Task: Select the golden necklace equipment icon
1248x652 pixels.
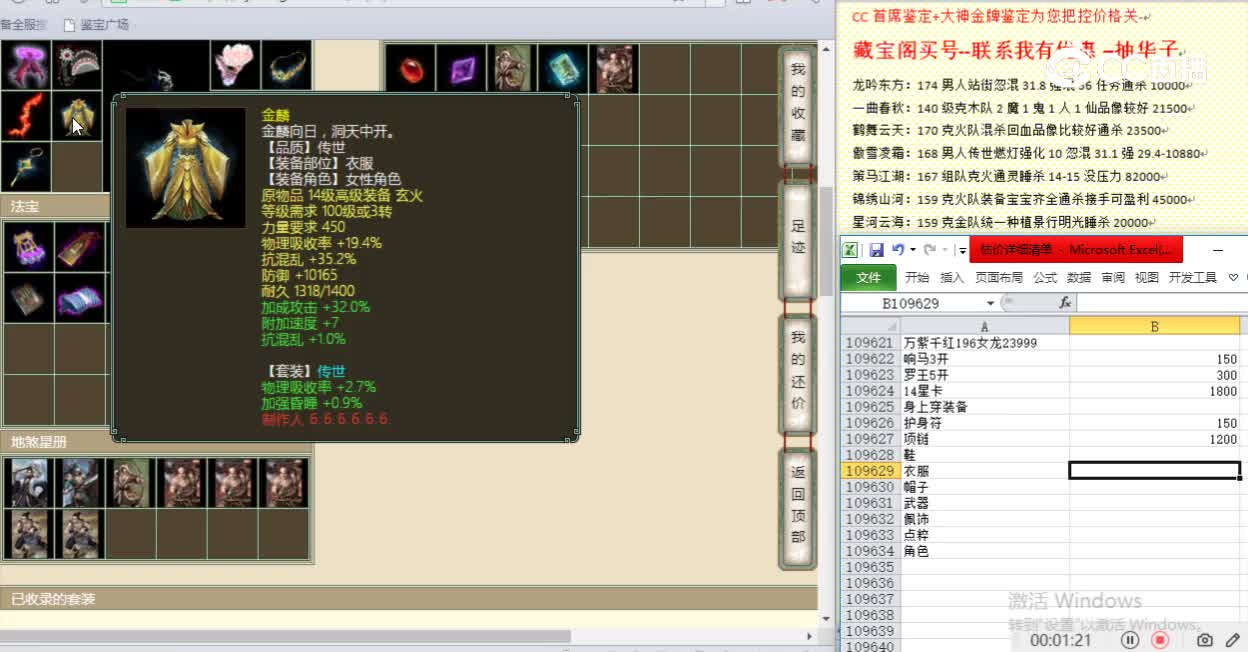Action: point(286,65)
